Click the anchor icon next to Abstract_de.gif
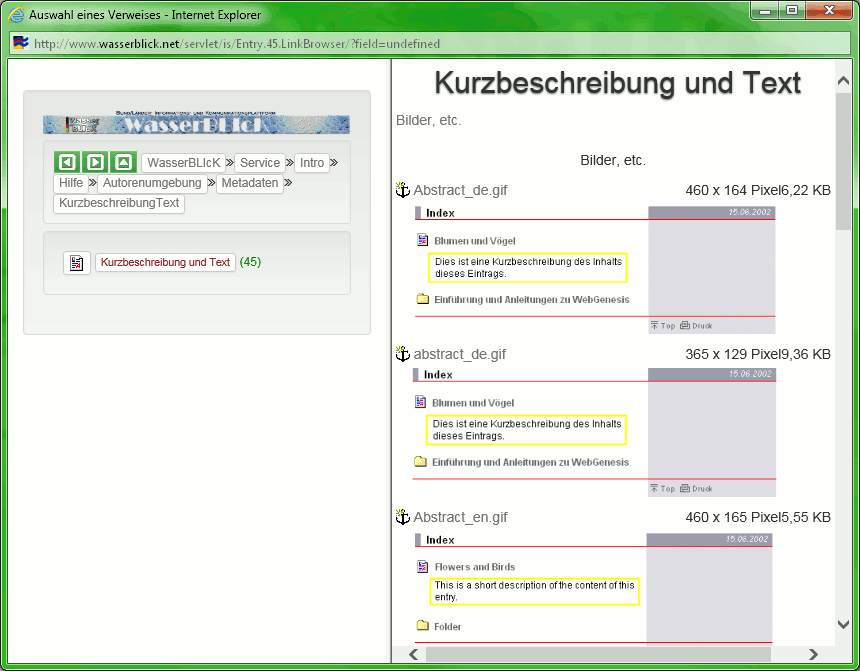The width and height of the screenshot is (860, 671). [403, 190]
